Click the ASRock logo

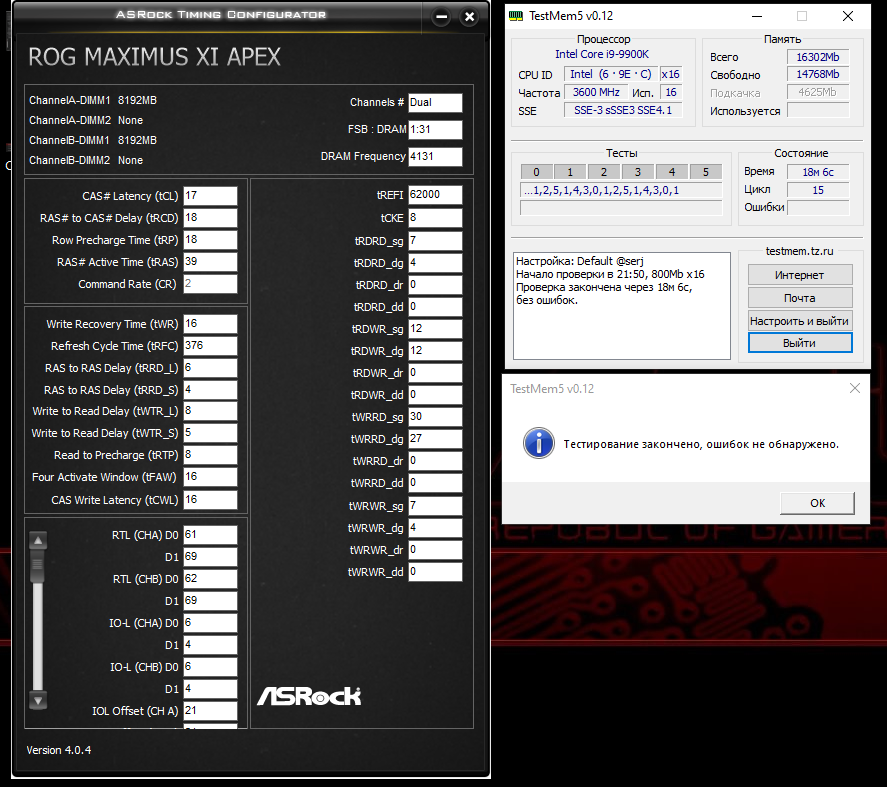(x=309, y=696)
